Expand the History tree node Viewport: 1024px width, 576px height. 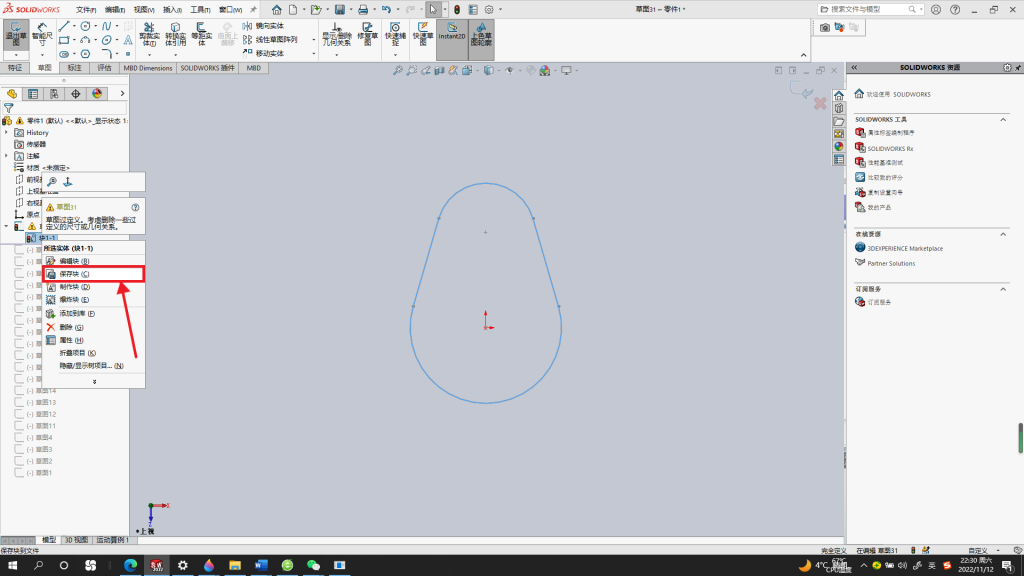pos(7,133)
